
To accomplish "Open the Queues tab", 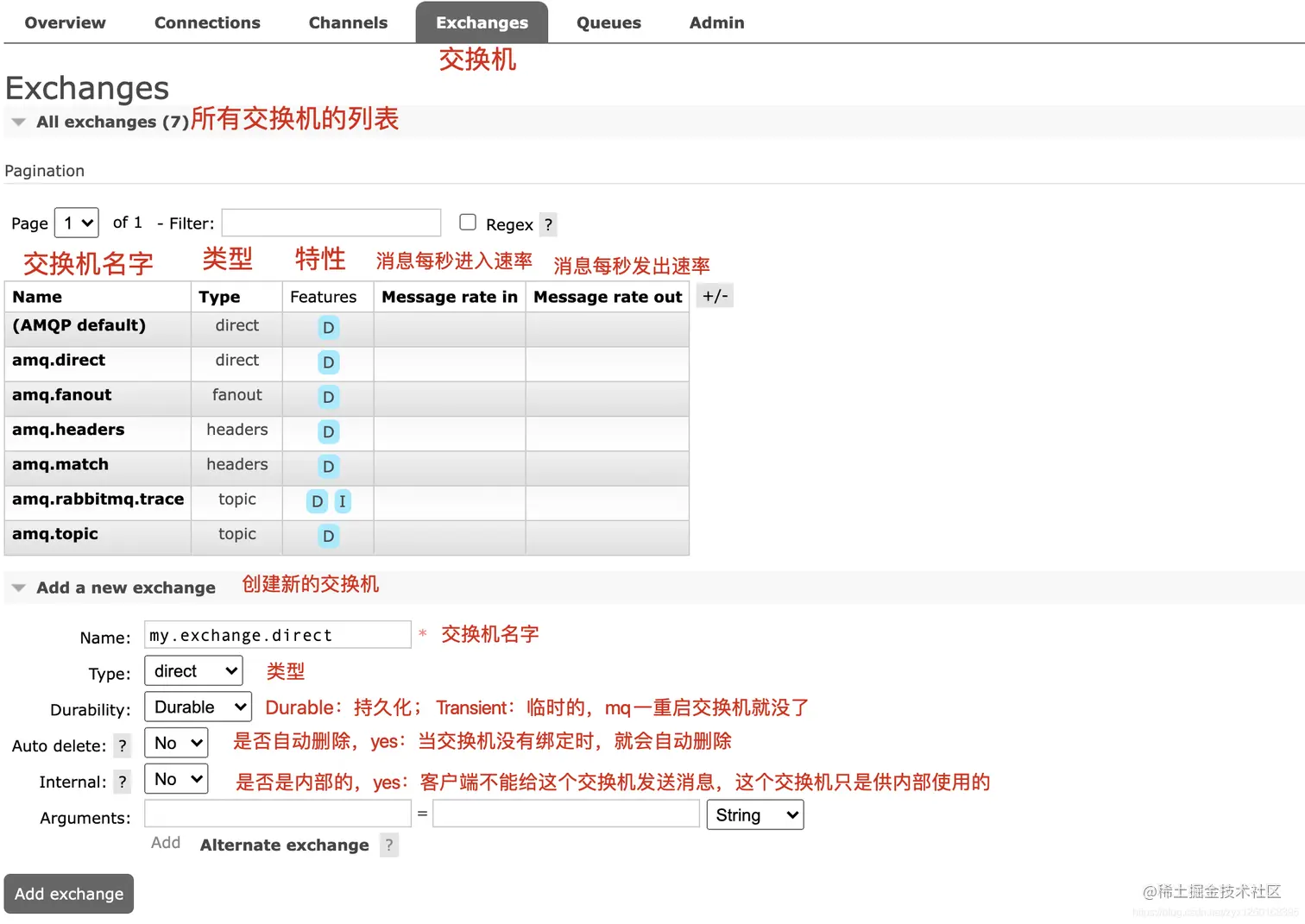I will coord(608,22).
